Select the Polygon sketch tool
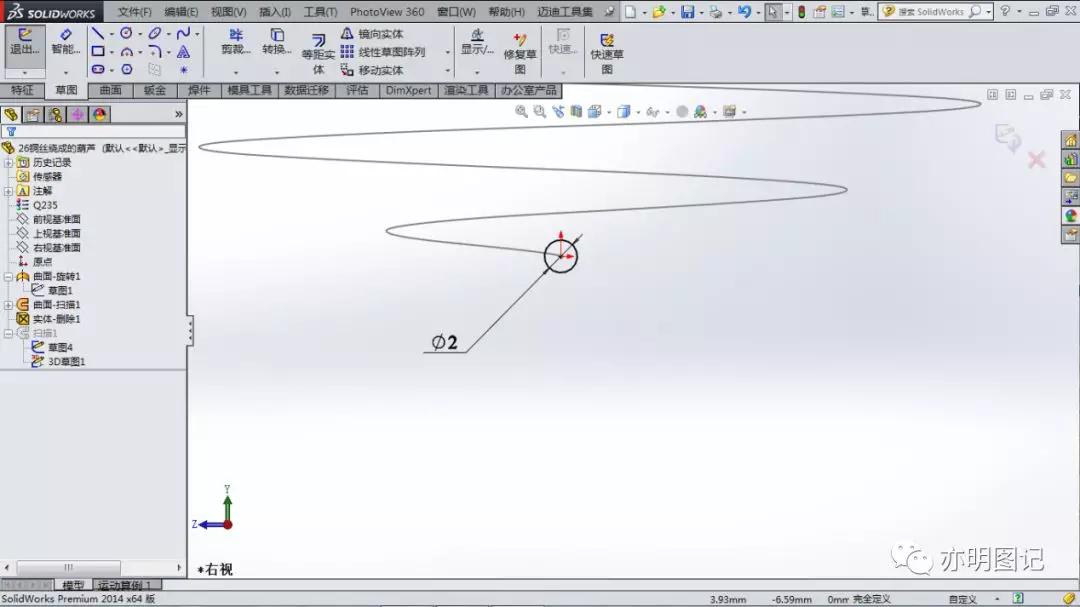1080x607 pixels. (127, 70)
